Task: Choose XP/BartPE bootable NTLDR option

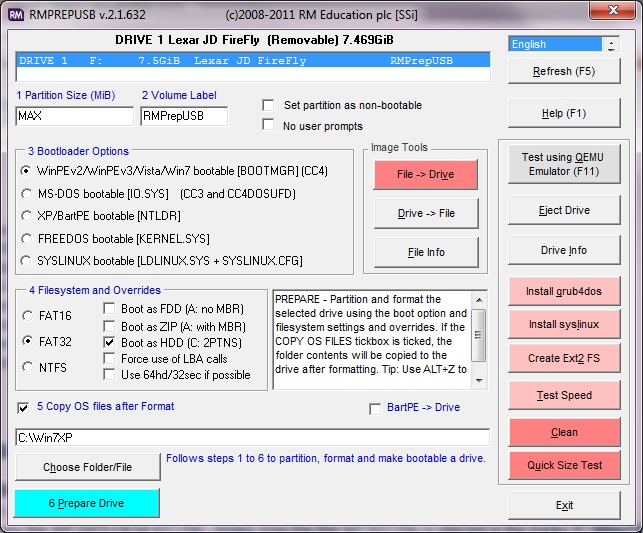Action: coord(26,216)
